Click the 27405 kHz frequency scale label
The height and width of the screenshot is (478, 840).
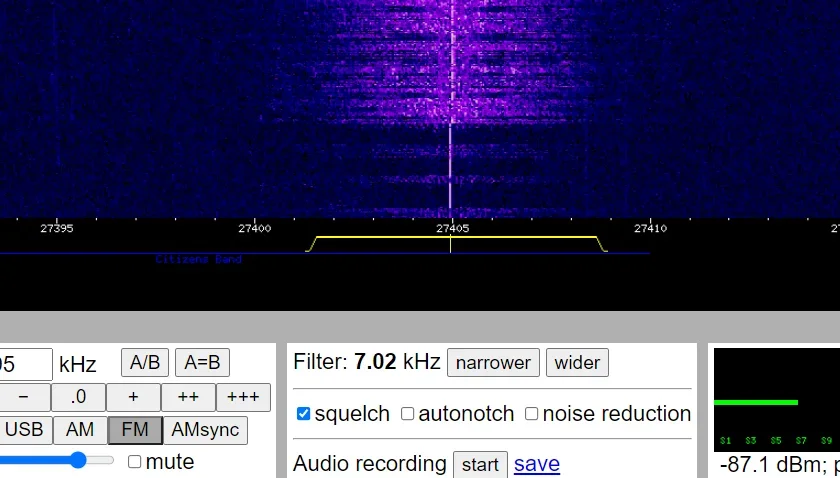453,229
